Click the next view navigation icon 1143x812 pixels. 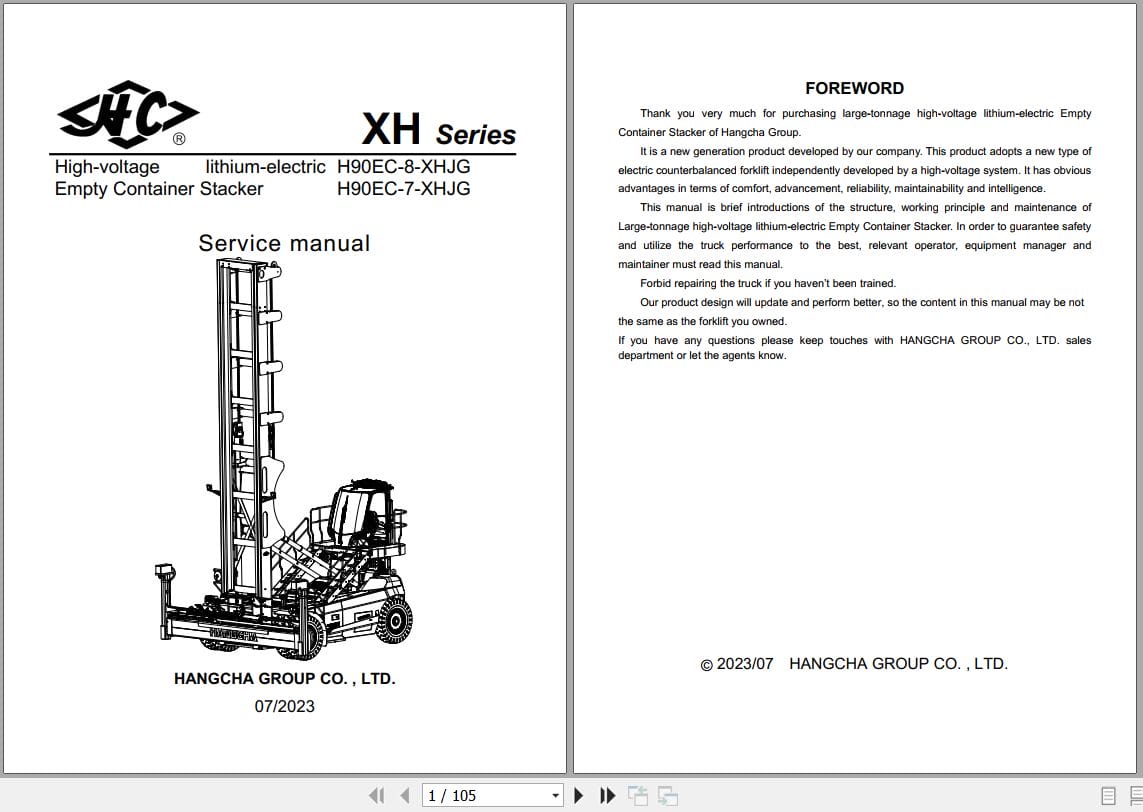pyautogui.click(x=668, y=795)
